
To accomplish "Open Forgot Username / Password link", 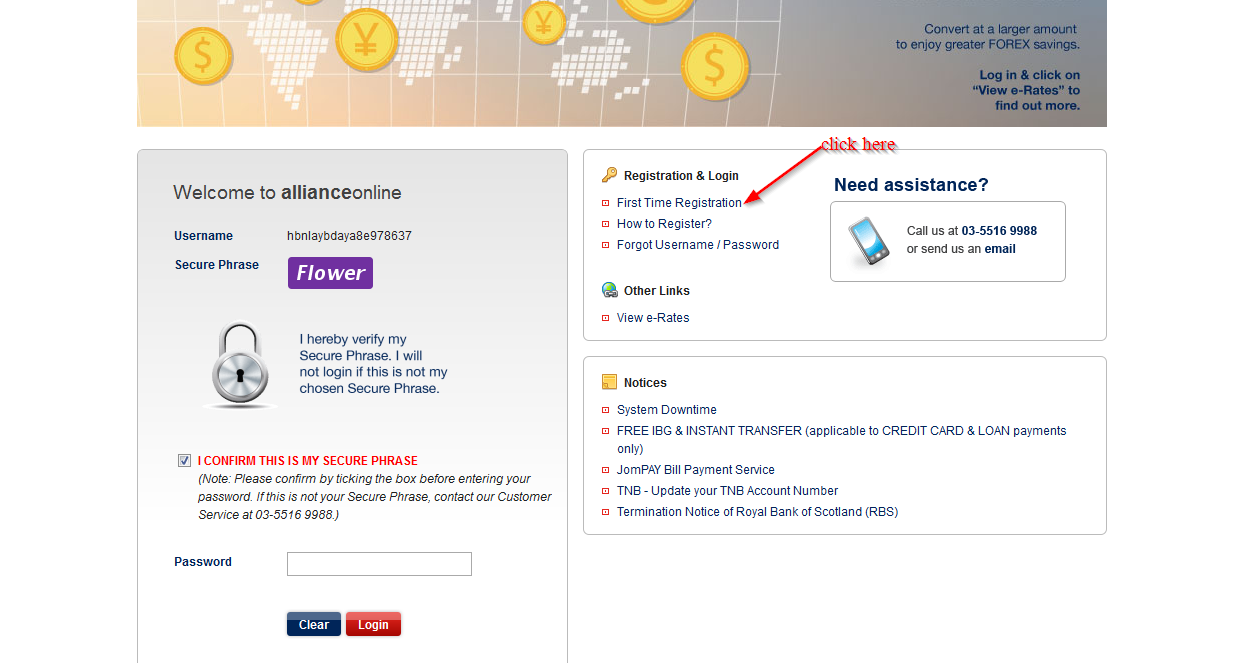I will pyautogui.click(x=698, y=245).
